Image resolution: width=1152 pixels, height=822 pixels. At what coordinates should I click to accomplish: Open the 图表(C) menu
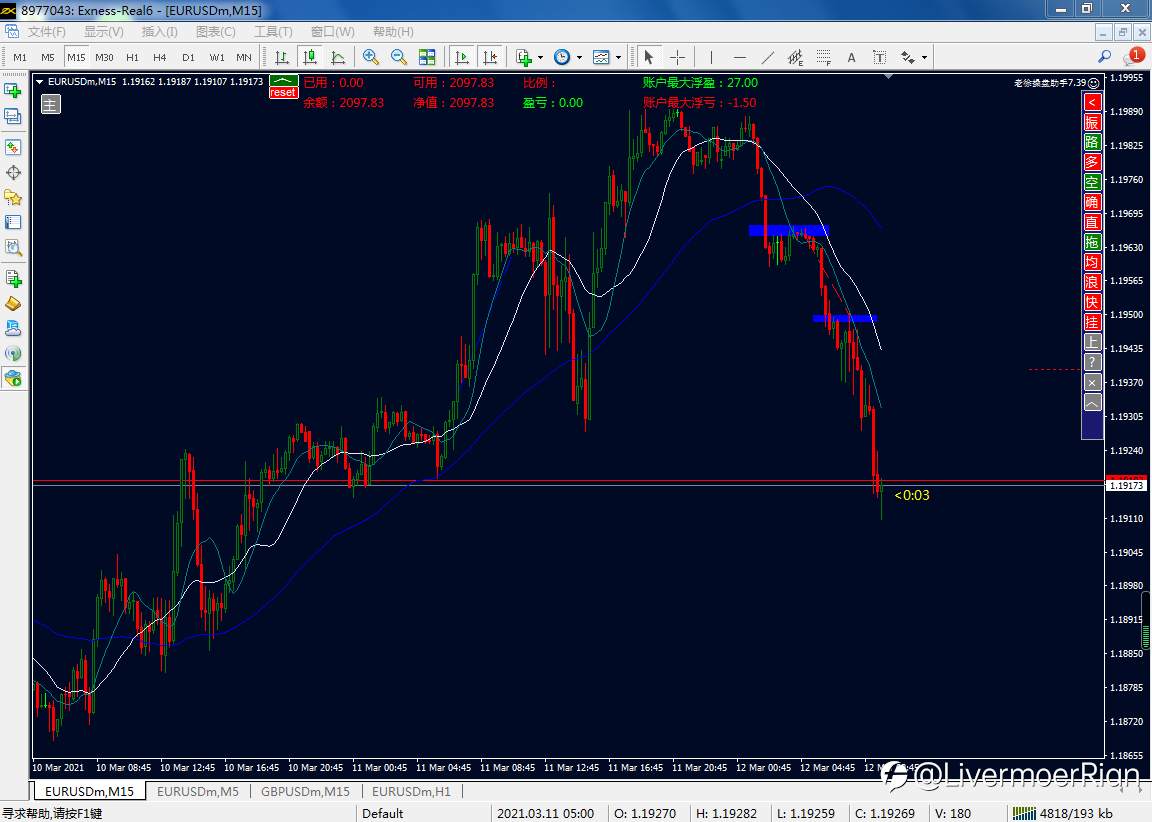pyautogui.click(x=216, y=32)
